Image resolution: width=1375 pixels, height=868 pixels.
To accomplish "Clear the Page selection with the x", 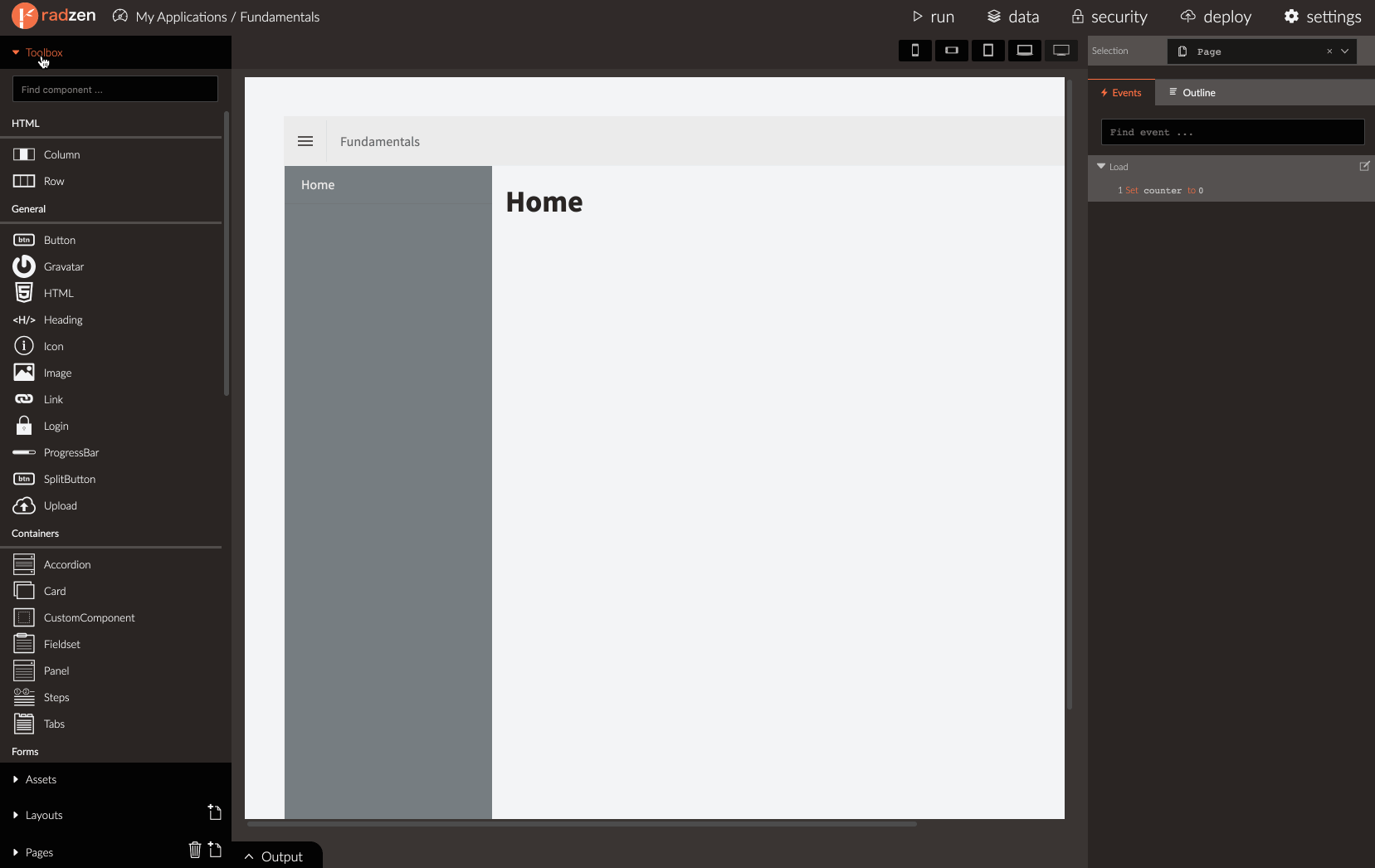I will (x=1329, y=51).
